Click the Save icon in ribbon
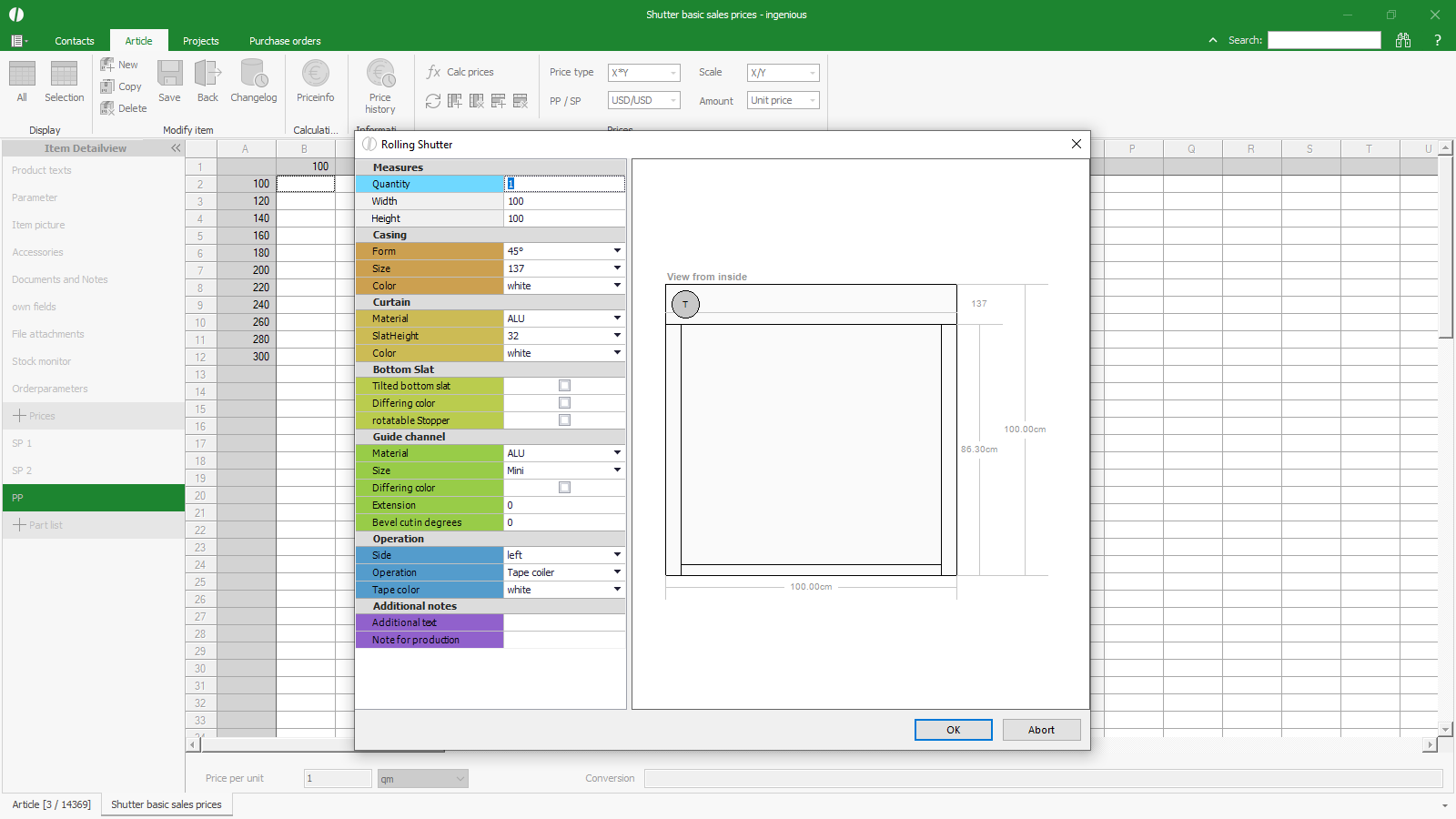The height and width of the screenshot is (819, 1456). point(169,74)
